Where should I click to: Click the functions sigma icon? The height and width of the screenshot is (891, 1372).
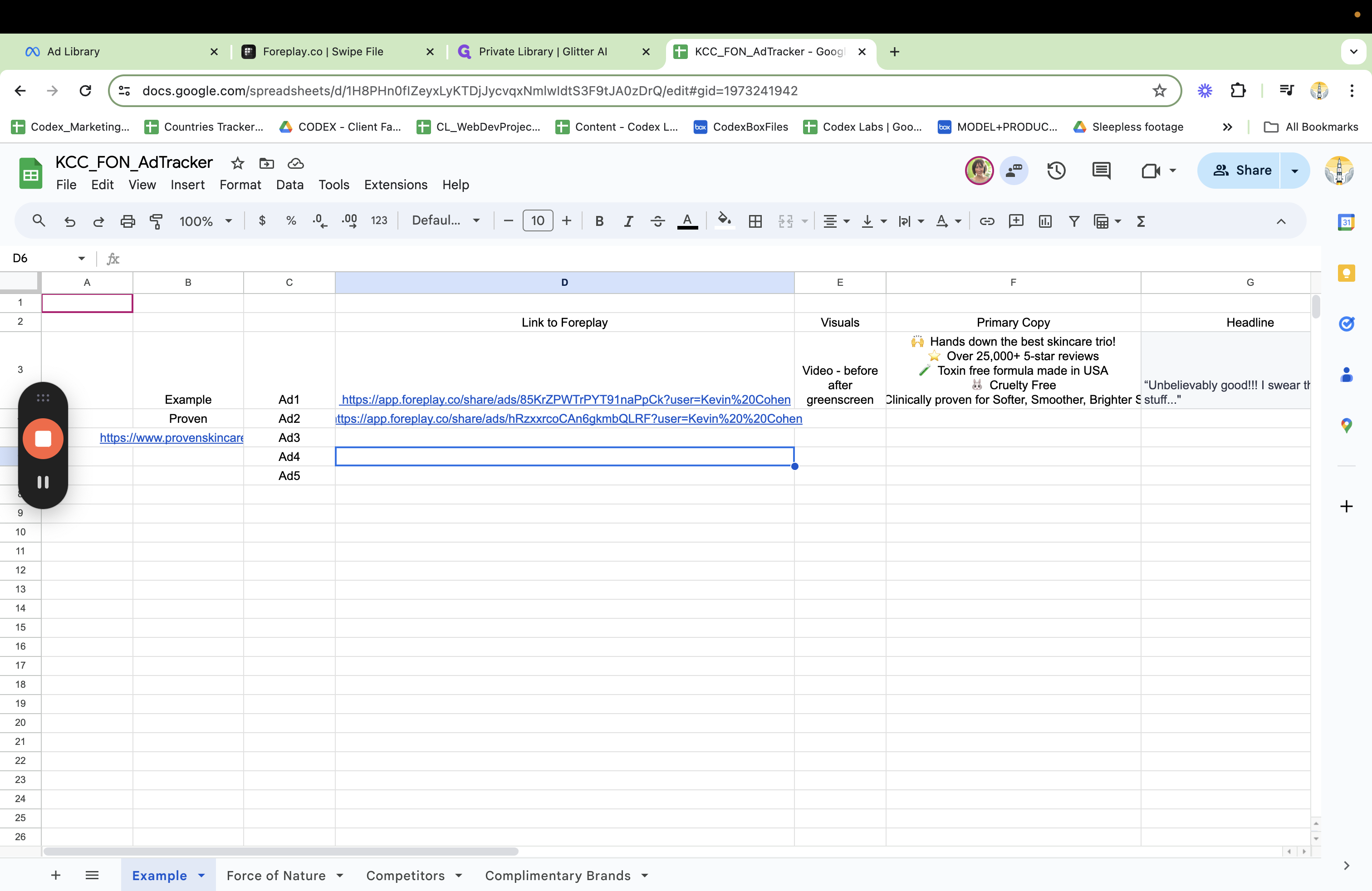[x=1141, y=221]
